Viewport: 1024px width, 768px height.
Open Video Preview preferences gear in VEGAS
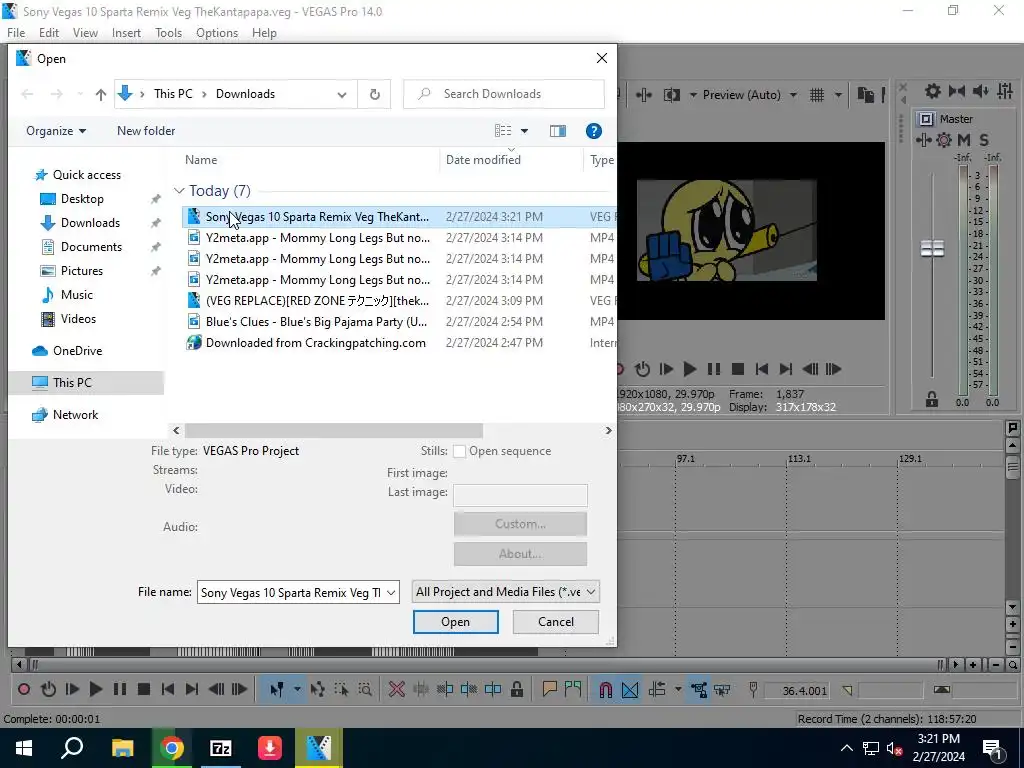(x=933, y=91)
